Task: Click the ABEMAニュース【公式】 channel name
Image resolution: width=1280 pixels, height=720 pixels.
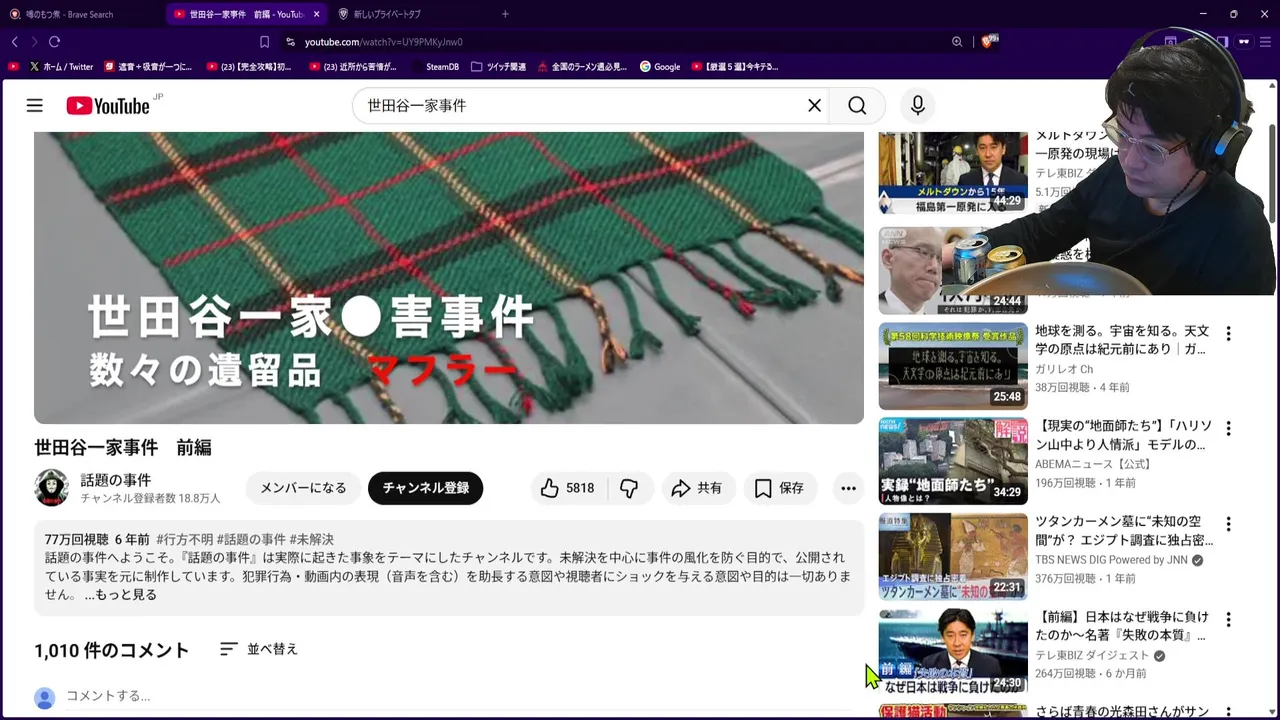Action: pyautogui.click(x=1093, y=464)
